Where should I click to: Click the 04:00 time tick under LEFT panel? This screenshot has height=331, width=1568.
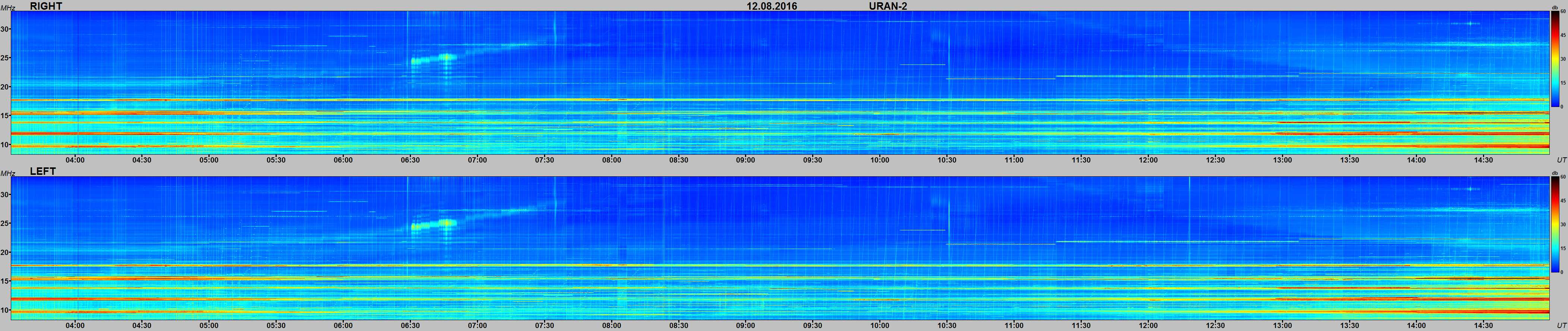[x=75, y=325]
